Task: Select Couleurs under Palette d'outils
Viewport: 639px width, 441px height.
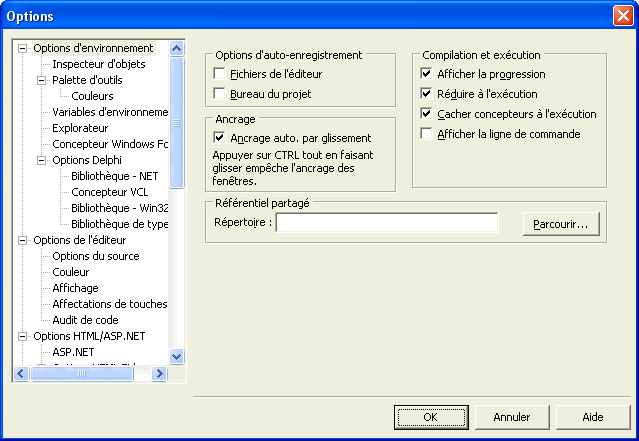Action: pos(92,96)
